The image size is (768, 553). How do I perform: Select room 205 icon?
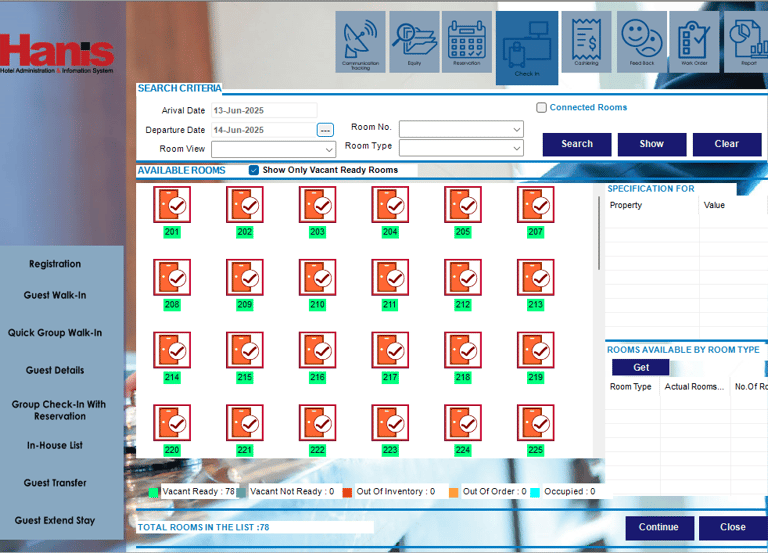(463, 204)
